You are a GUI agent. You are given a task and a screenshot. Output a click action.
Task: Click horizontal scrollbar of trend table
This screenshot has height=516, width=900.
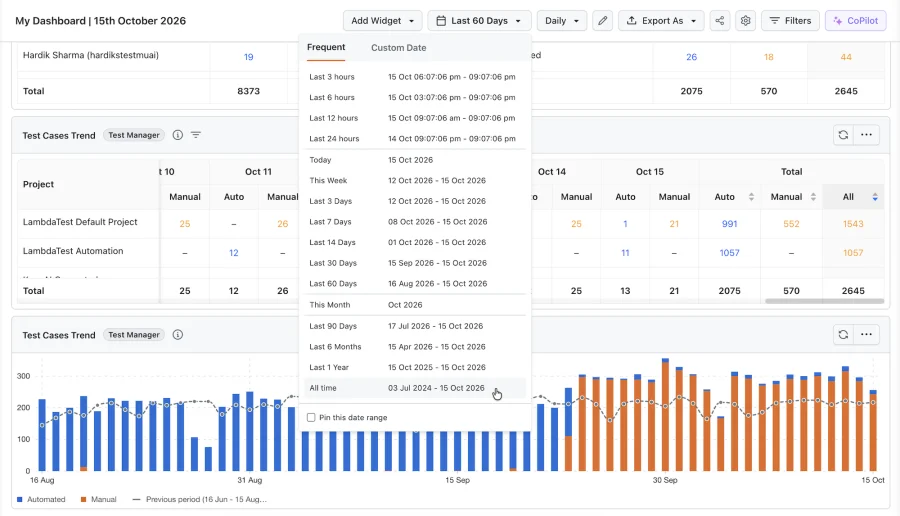[x=824, y=301]
